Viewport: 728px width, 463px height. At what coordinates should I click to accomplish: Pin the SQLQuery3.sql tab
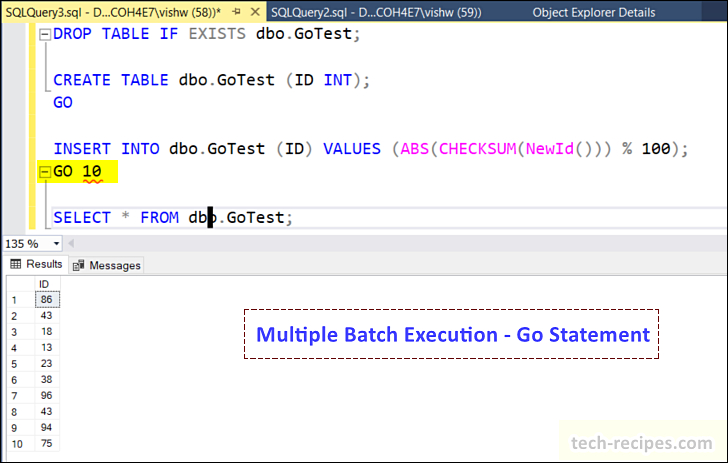pyautogui.click(x=237, y=12)
